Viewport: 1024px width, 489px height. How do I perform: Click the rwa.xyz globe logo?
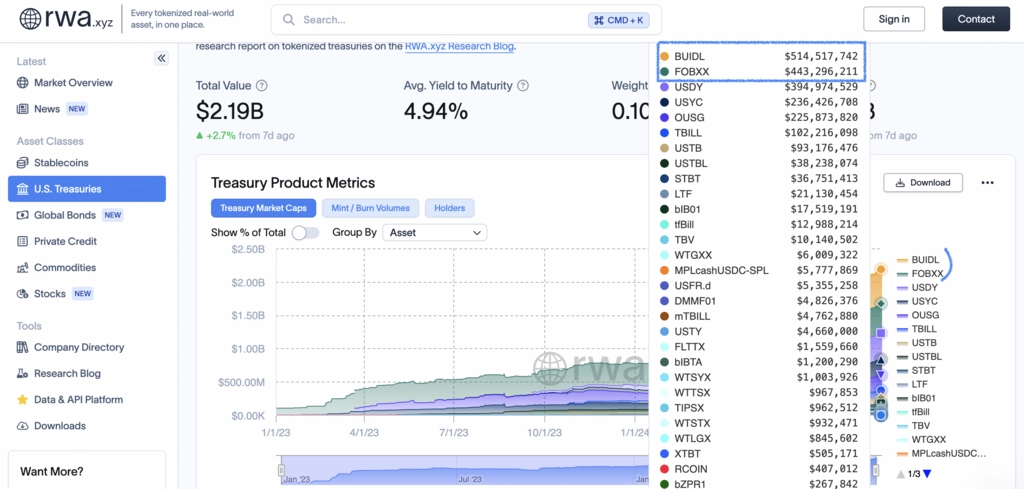pos(31,19)
